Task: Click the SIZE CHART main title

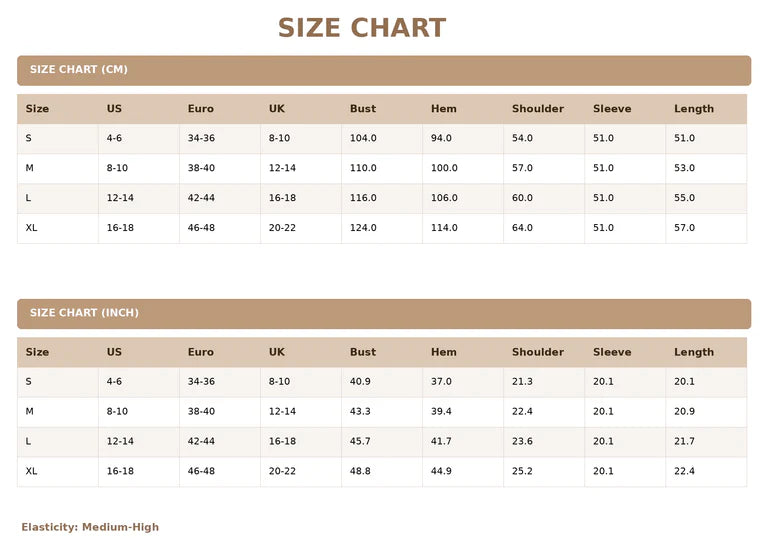Action: pos(362,27)
